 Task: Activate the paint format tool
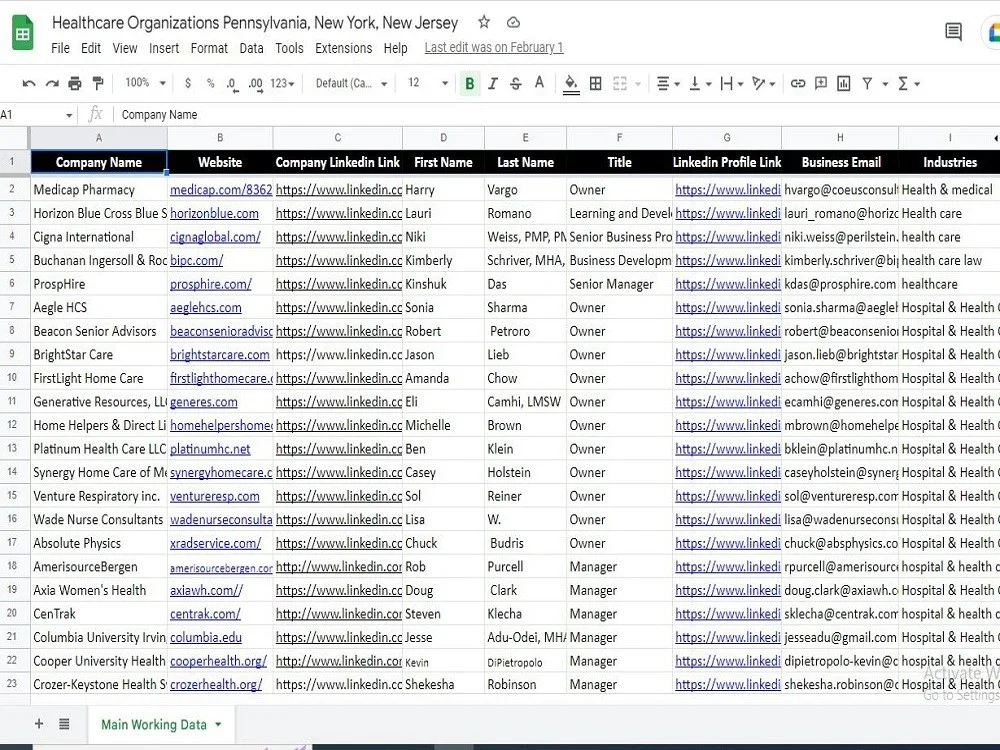click(98, 84)
